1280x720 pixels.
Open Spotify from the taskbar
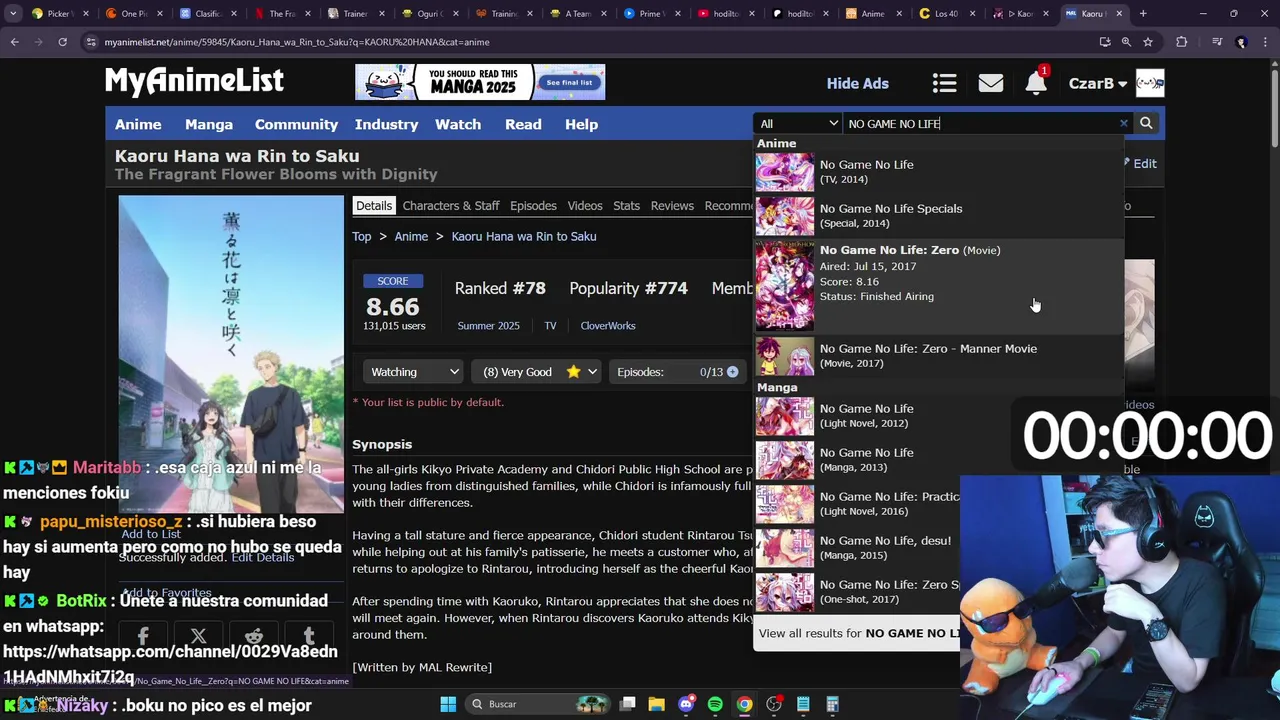(x=715, y=704)
